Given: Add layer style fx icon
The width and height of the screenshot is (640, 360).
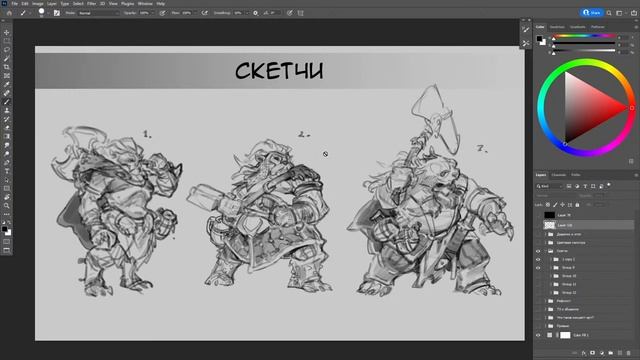Looking at the screenshot, I should pos(584,353).
